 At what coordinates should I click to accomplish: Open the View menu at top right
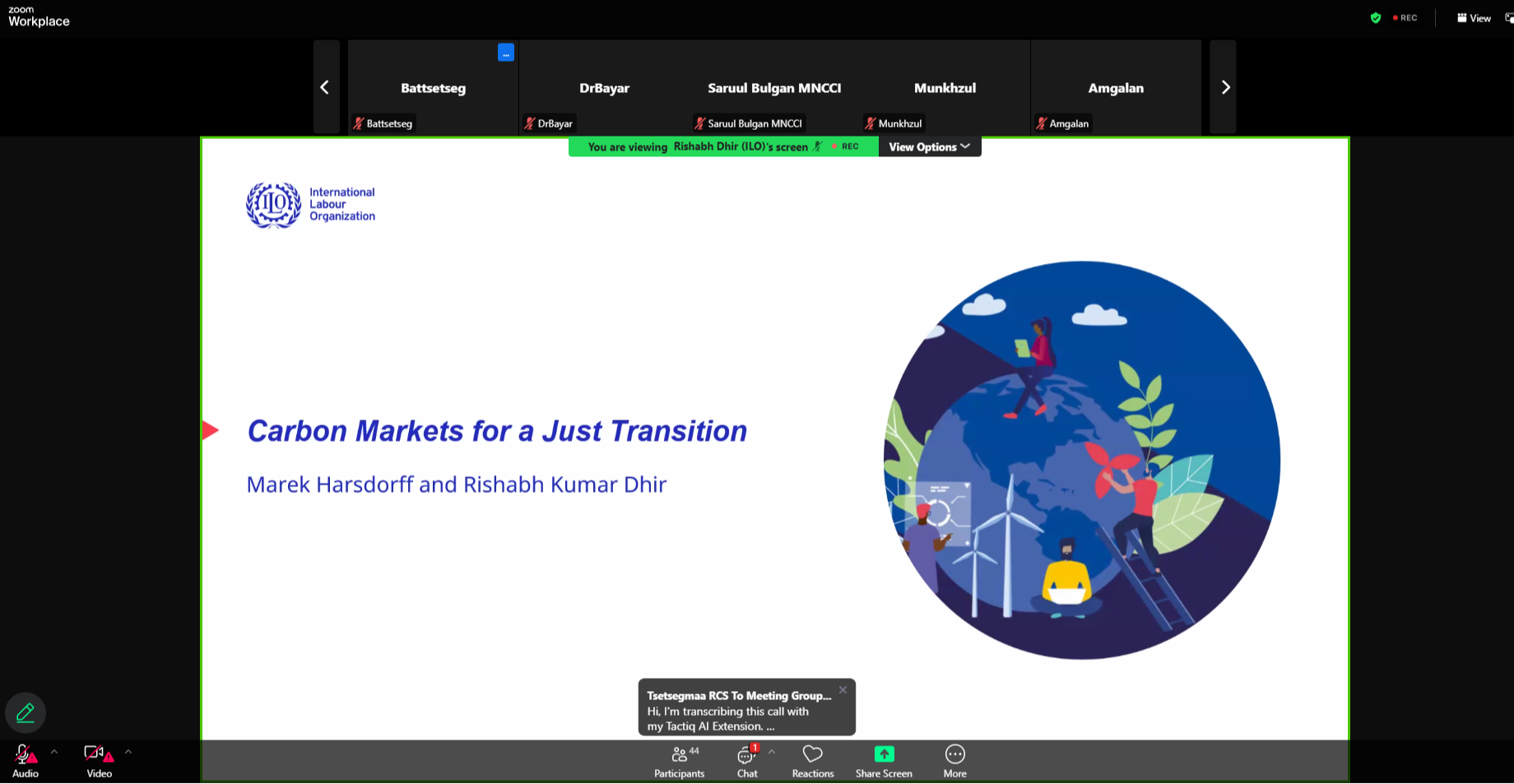point(1474,18)
